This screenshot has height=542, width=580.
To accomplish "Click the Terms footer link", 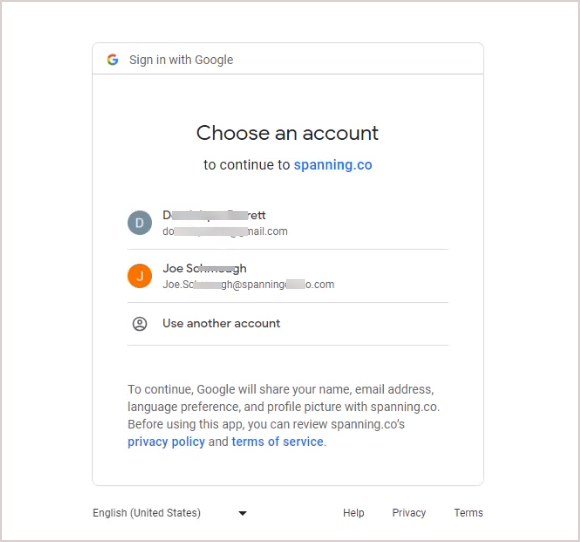I will [x=469, y=513].
